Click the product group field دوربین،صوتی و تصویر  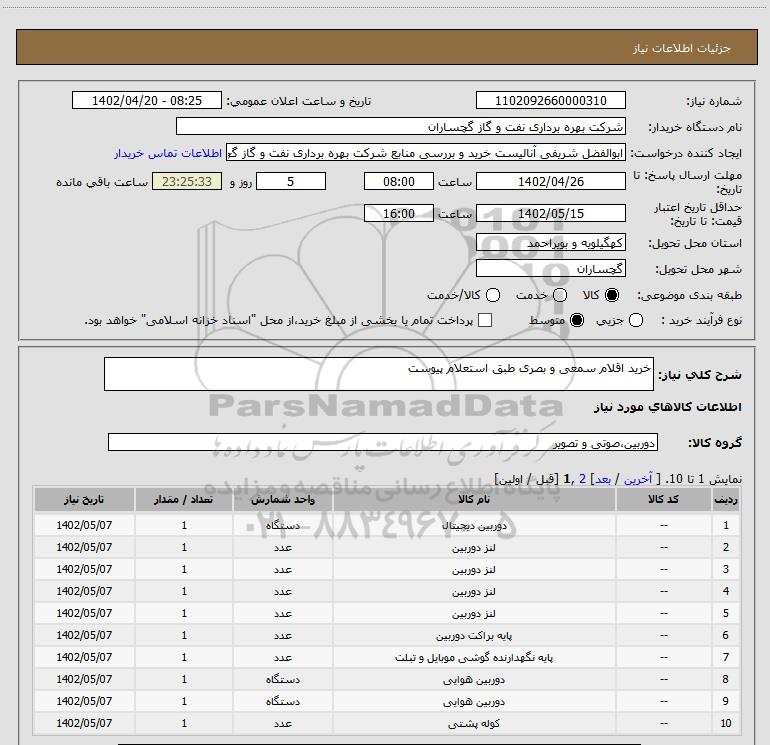[383, 442]
